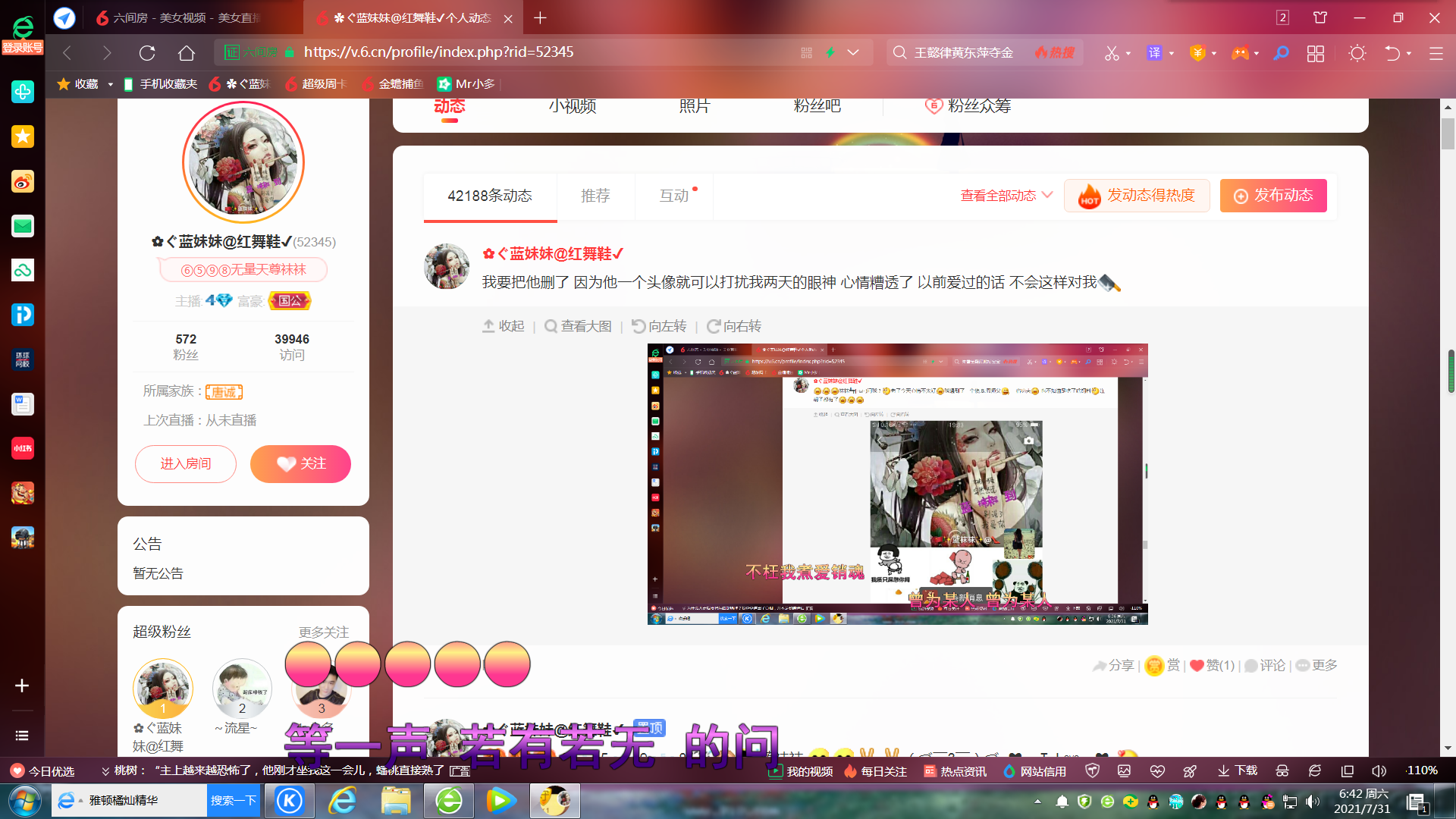This screenshot has height=819, width=1456.
Task: Click the 查看全部动态 dropdown
Action: tap(1006, 196)
